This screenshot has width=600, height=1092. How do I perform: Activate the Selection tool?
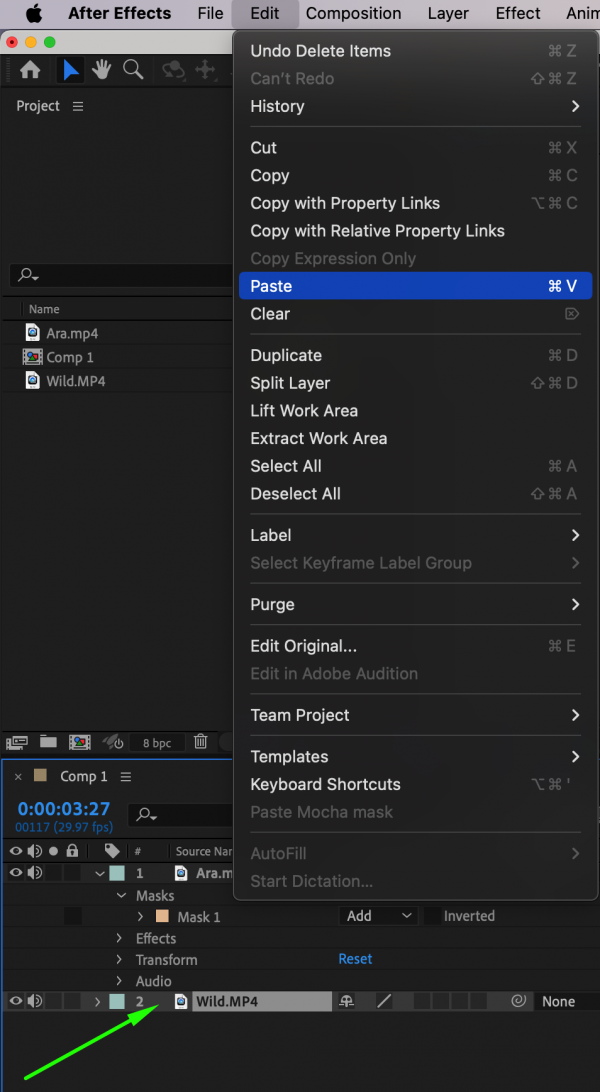pyautogui.click(x=70, y=70)
